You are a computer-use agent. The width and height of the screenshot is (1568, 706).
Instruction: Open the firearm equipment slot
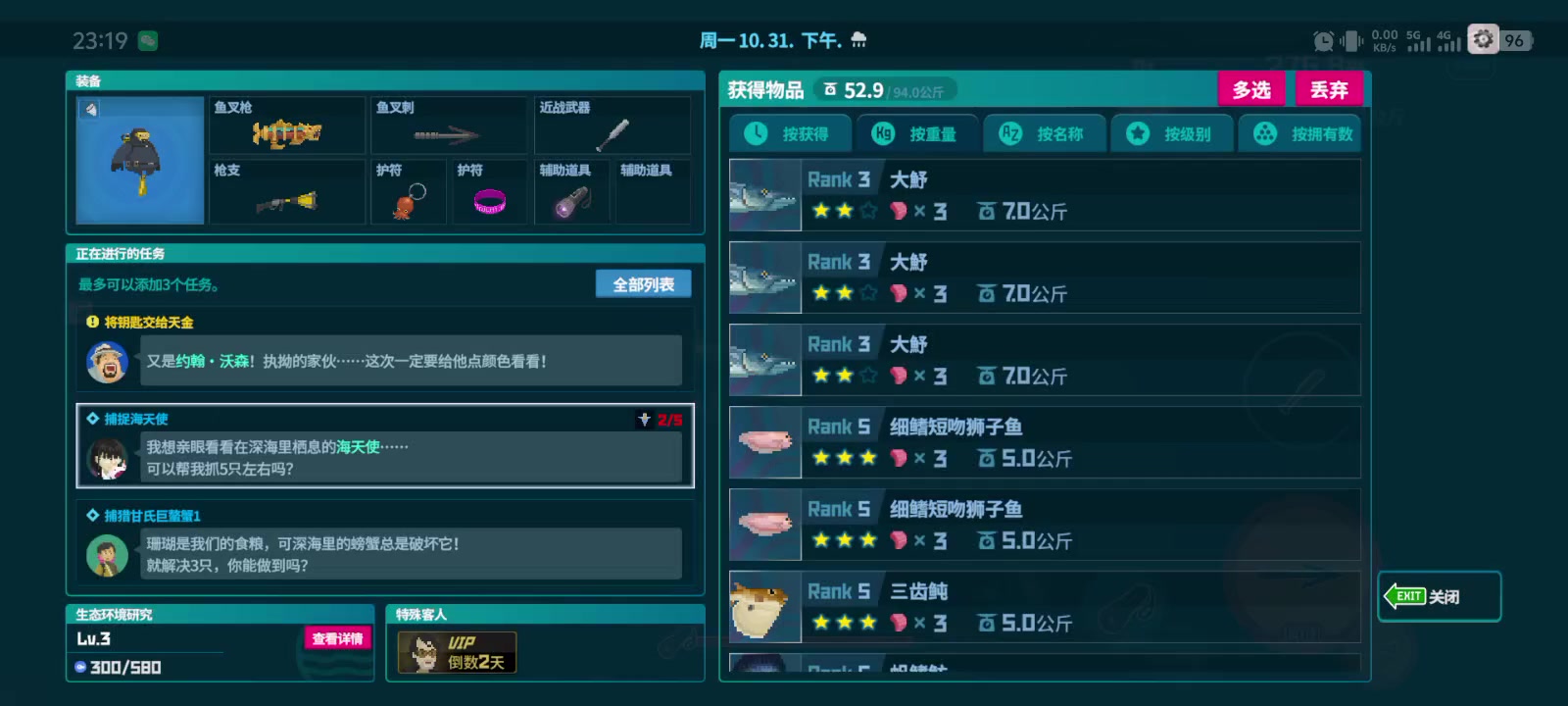[287, 191]
